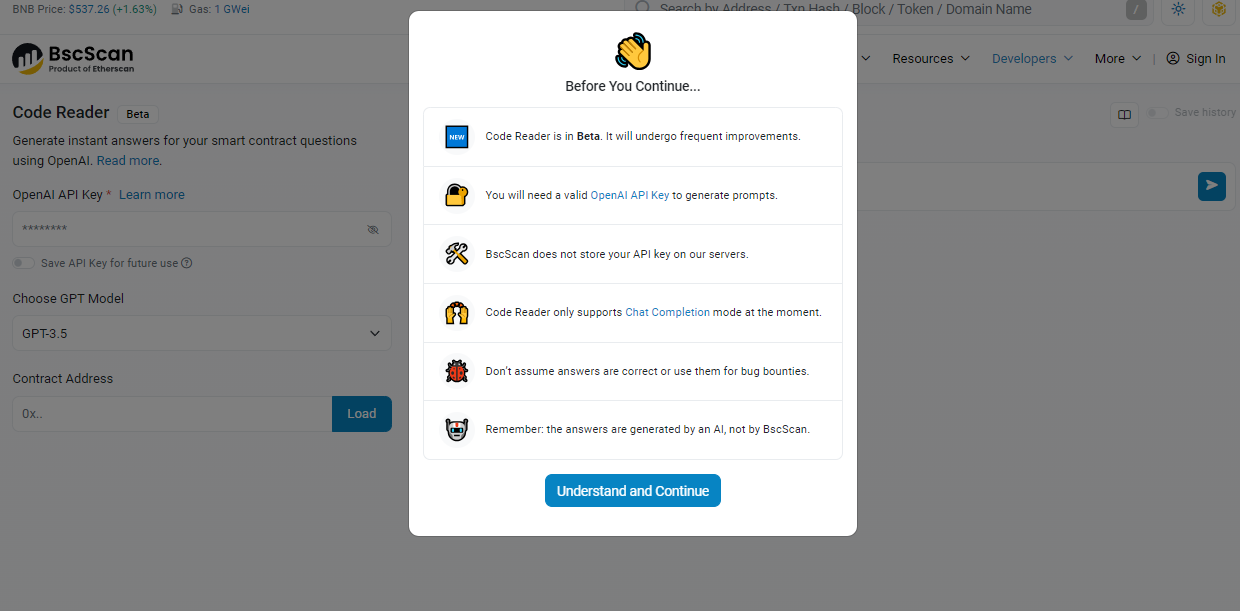Focus the search by address field
The image size is (1240, 611).
click(x=886, y=9)
